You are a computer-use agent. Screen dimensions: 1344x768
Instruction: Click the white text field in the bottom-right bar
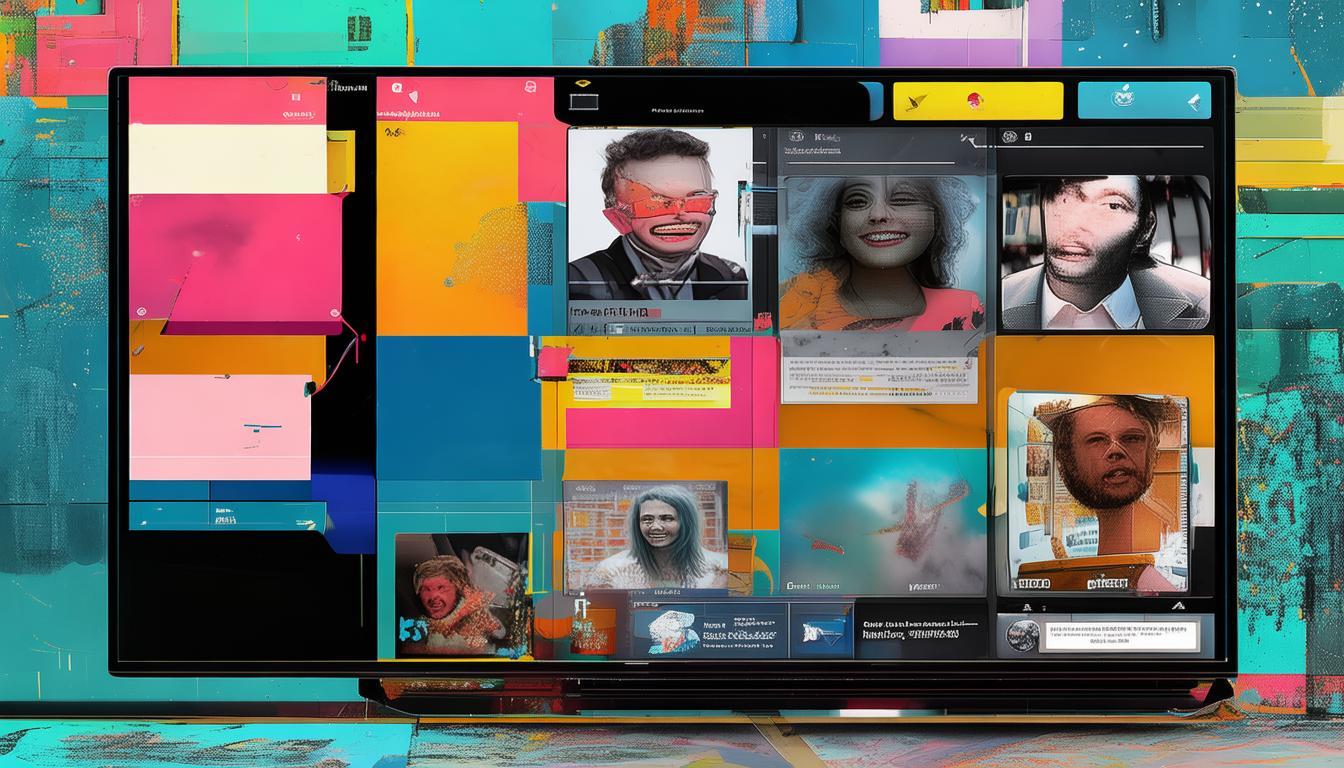[x=1118, y=635]
